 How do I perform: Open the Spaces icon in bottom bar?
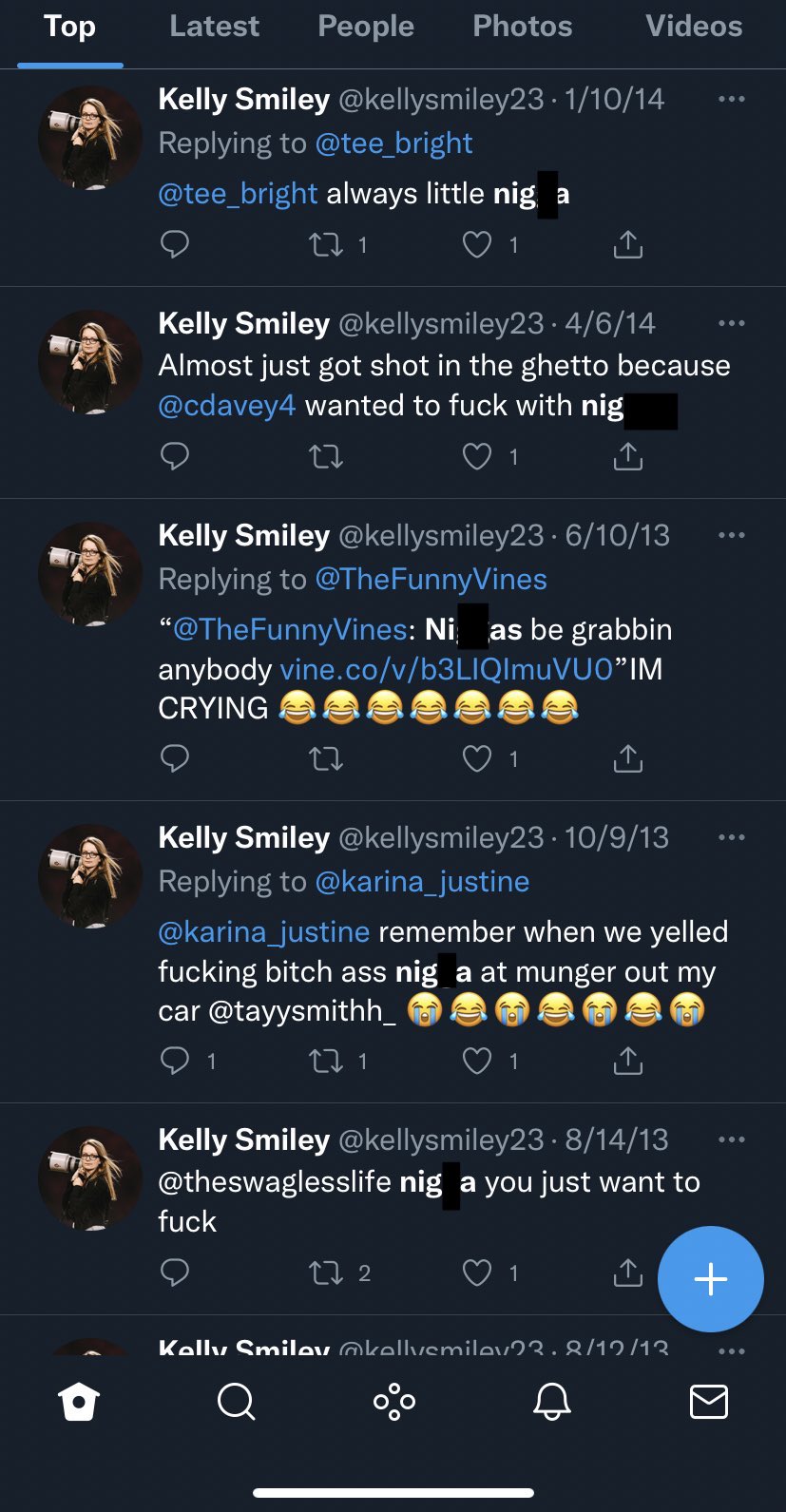point(394,1402)
